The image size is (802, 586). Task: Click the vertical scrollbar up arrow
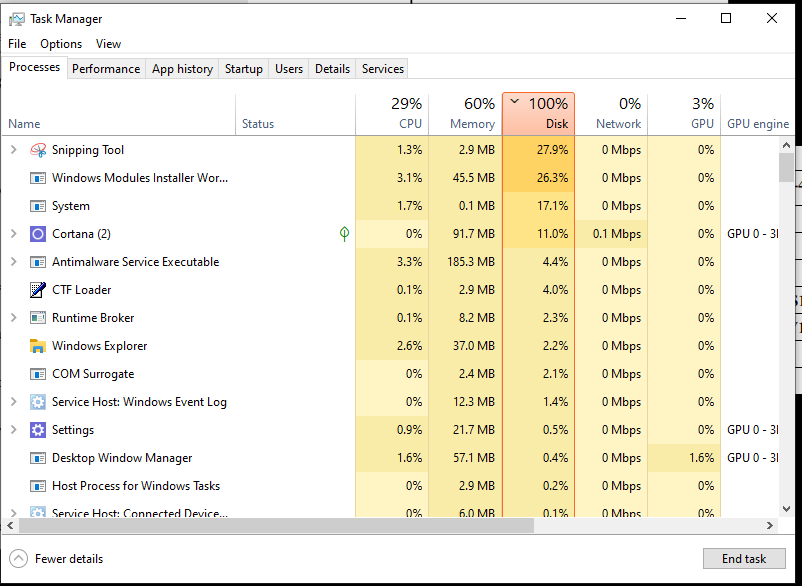787,145
